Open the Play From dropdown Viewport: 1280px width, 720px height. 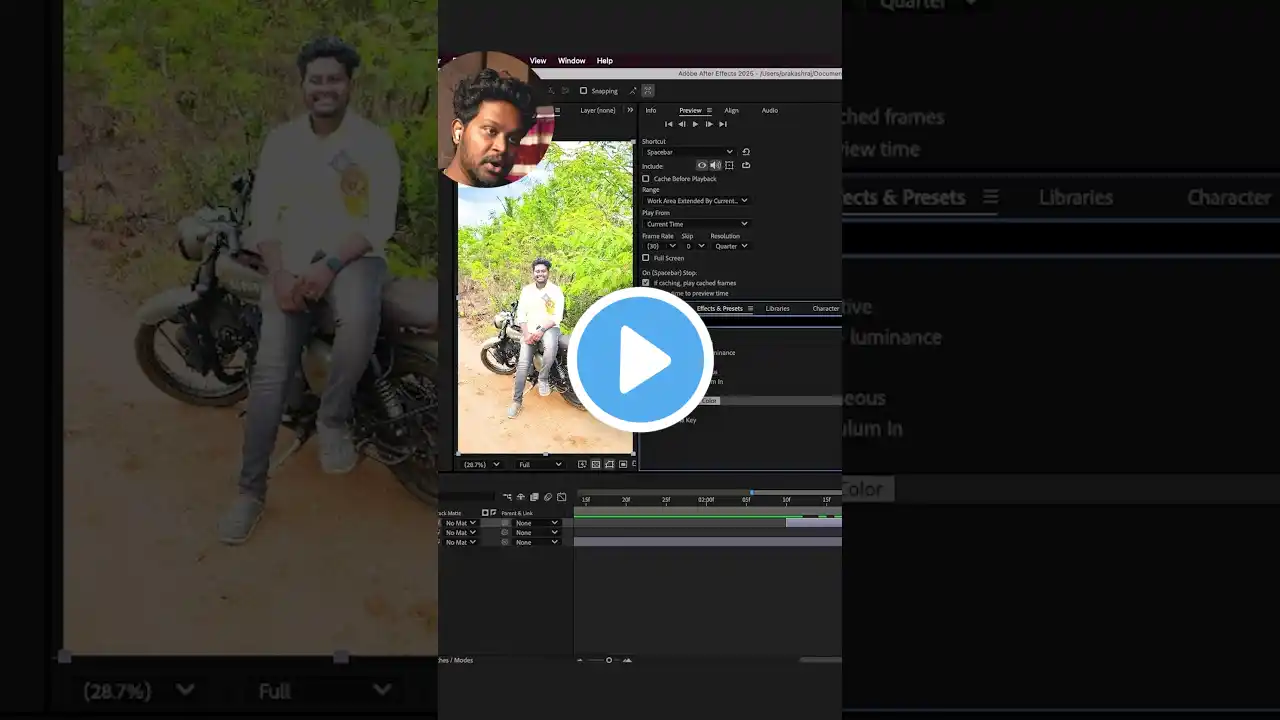(696, 224)
